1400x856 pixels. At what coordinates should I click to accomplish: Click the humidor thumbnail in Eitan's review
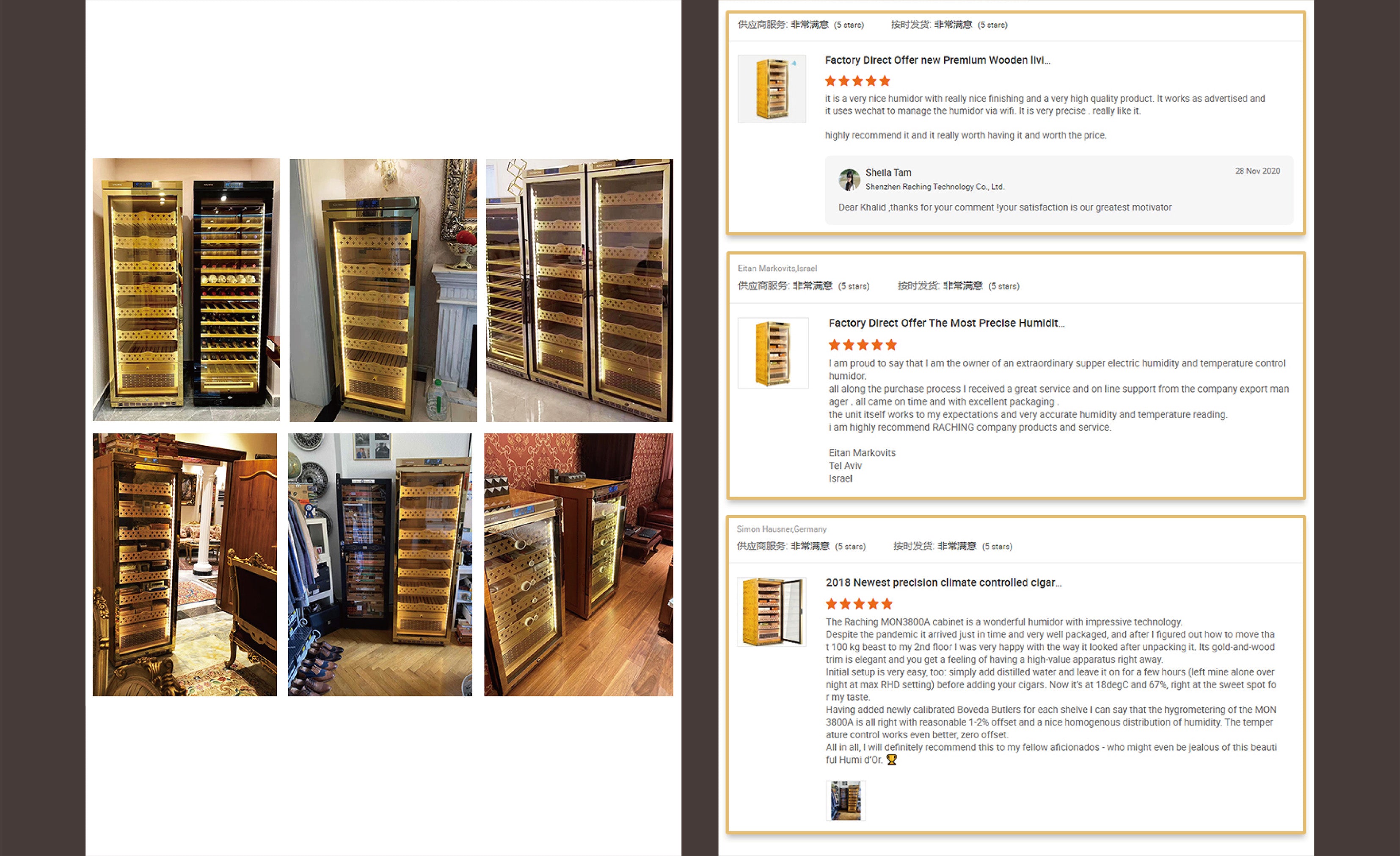pyautogui.click(x=773, y=353)
